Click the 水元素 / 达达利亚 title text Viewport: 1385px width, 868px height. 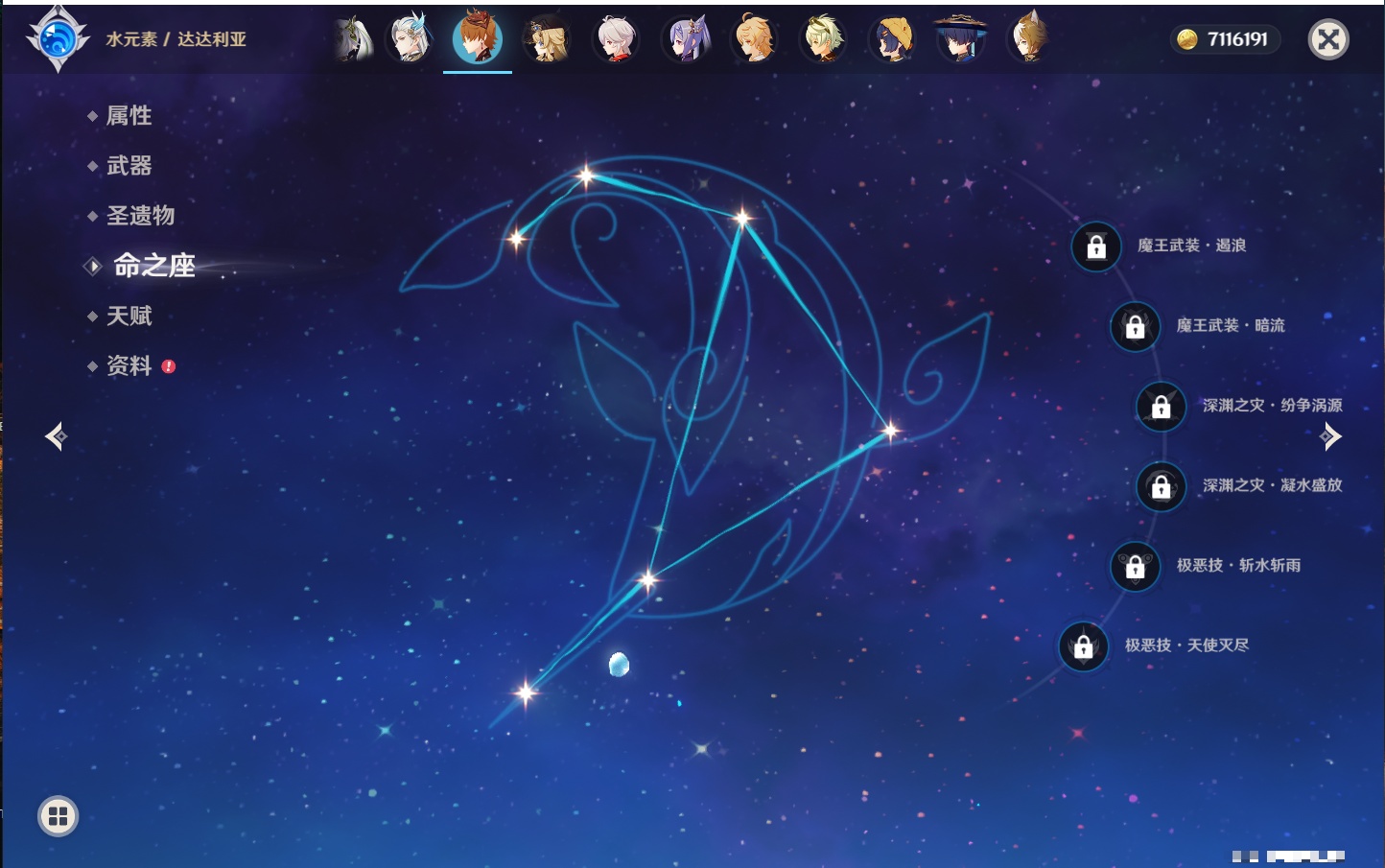pyautogui.click(x=176, y=39)
